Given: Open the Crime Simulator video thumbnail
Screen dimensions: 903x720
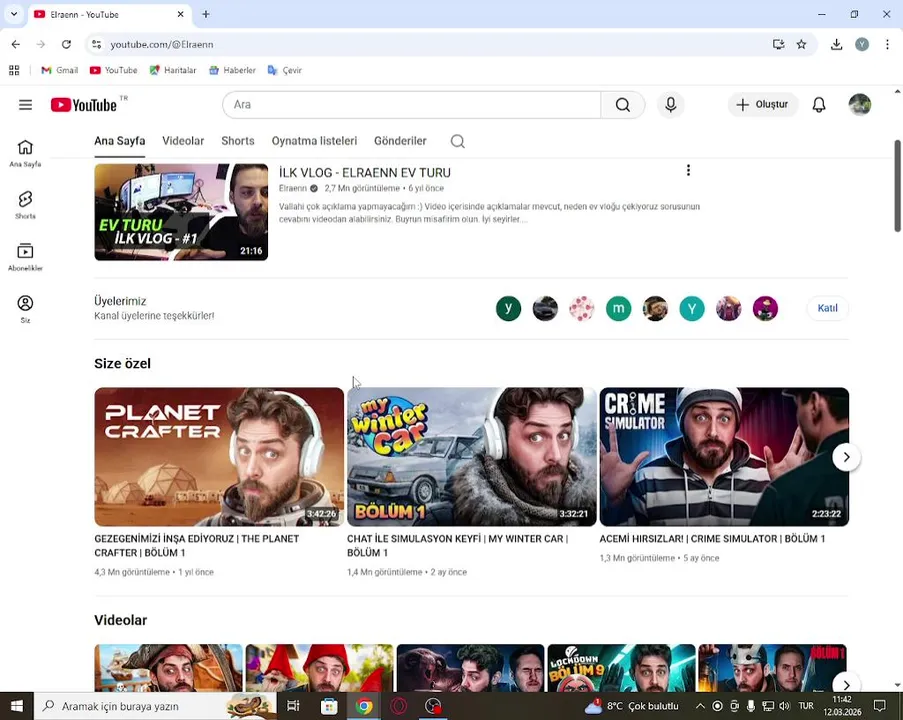Looking at the screenshot, I should pyautogui.click(x=724, y=457).
